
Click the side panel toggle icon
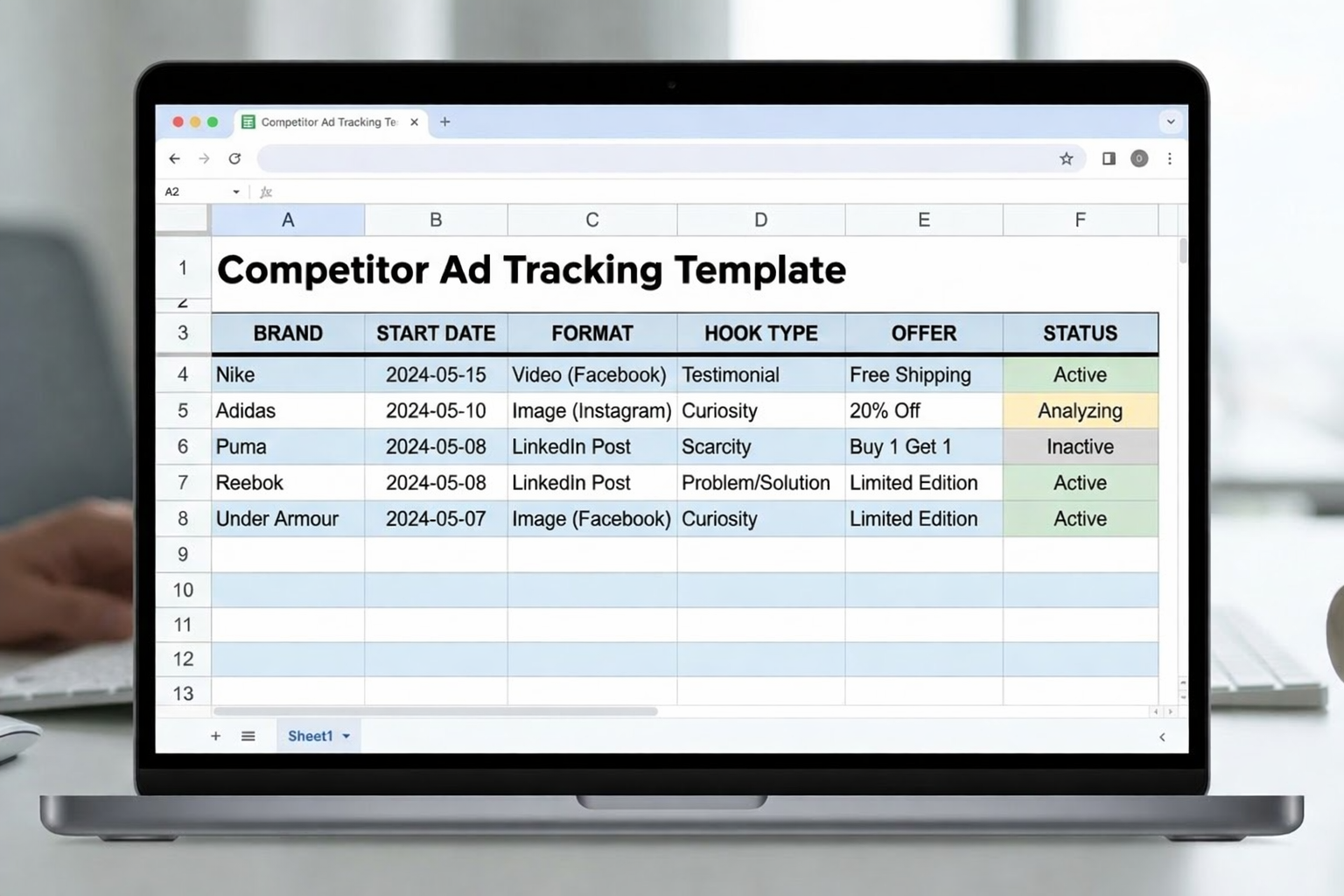pyautogui.click(x=1108, y=158)
